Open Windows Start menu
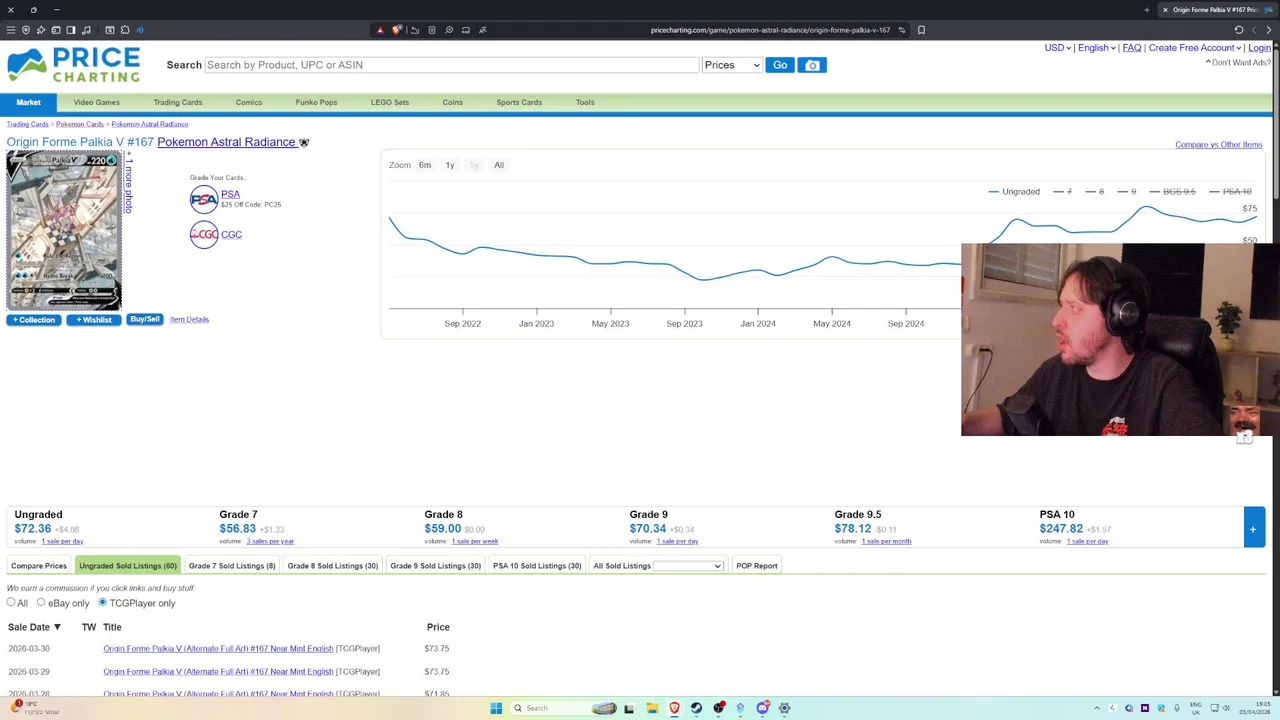 496,708
